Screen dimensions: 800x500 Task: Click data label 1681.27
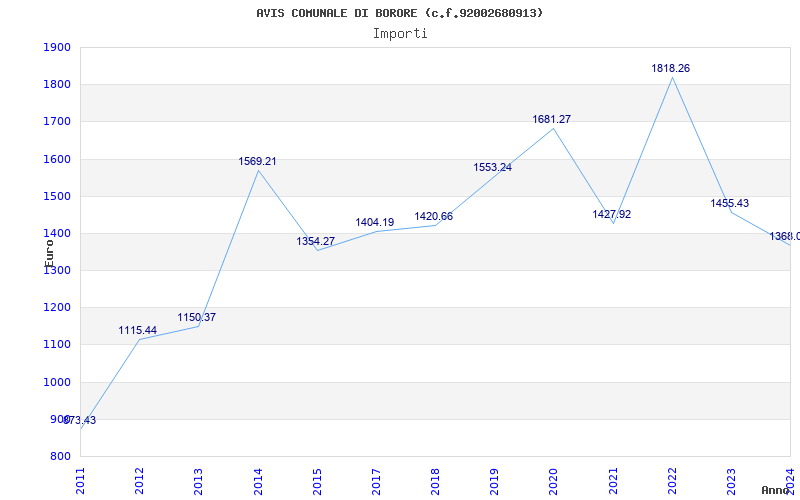552,119
